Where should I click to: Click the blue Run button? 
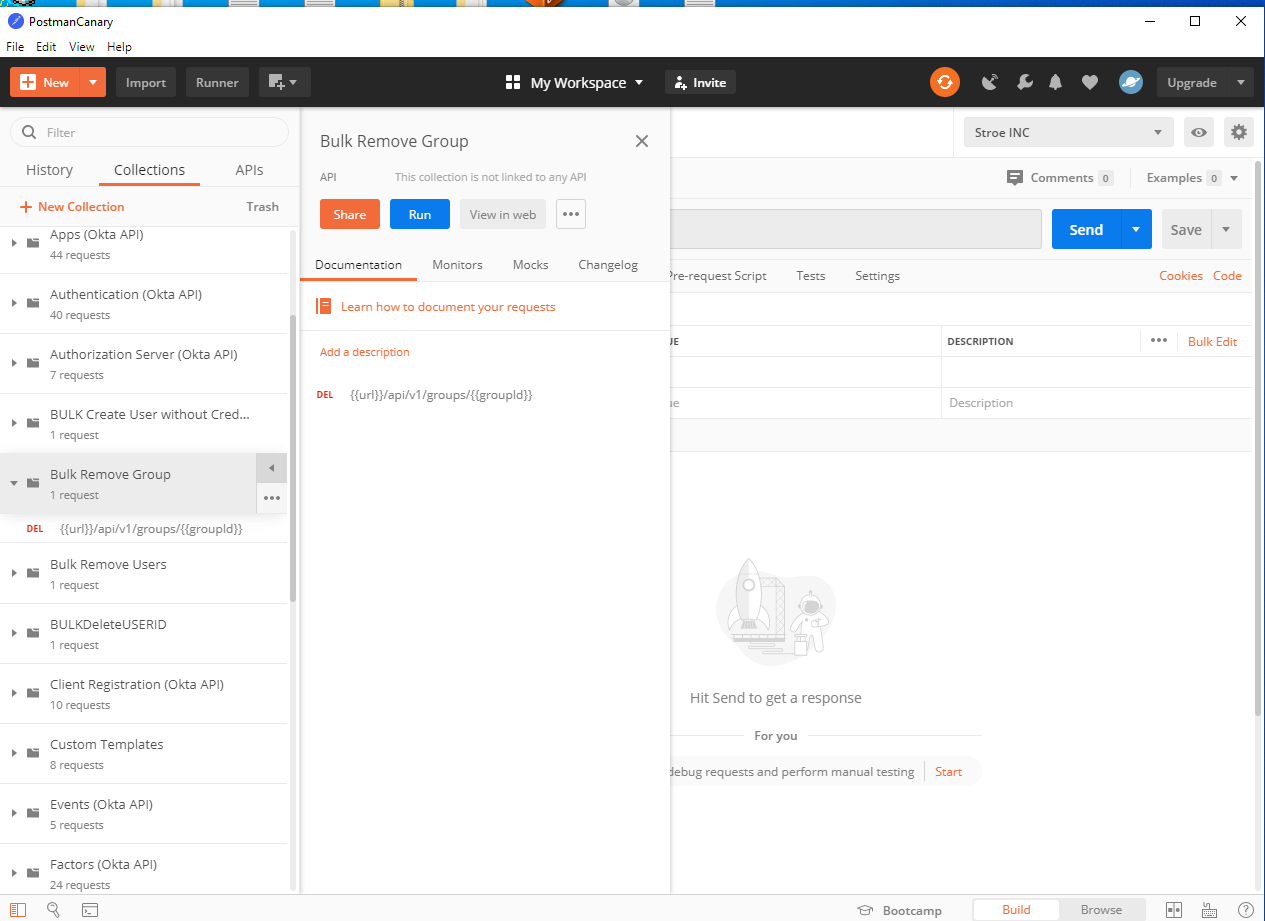pos(420,214)
